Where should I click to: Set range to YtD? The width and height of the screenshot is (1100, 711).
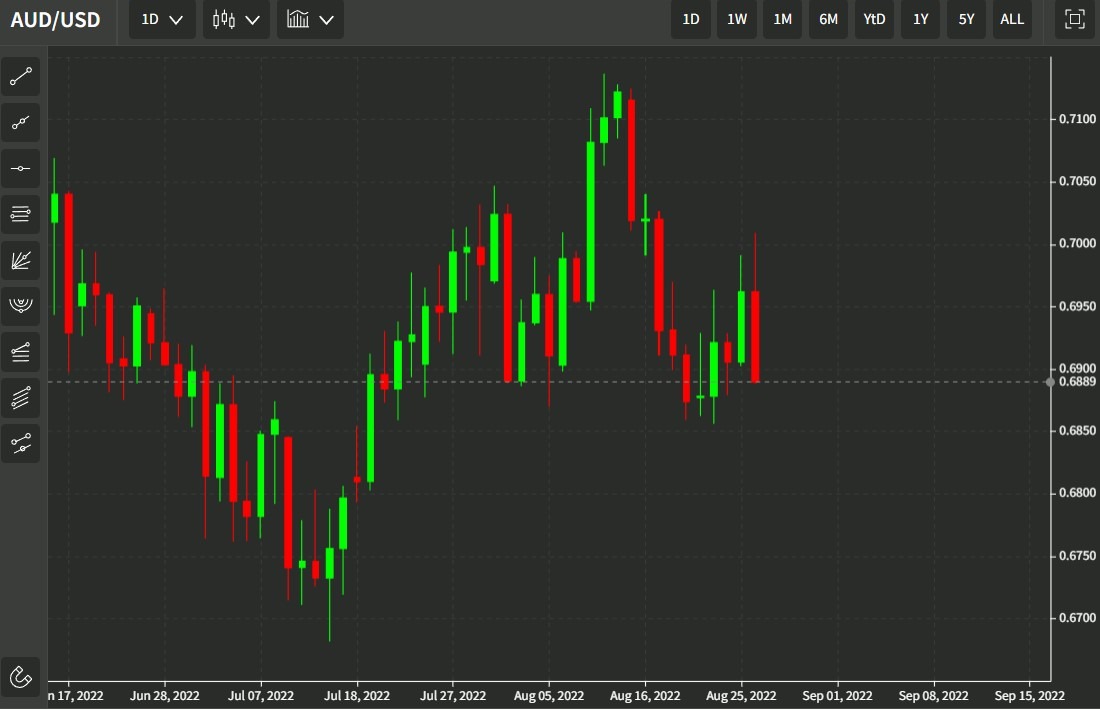point(874,20)
